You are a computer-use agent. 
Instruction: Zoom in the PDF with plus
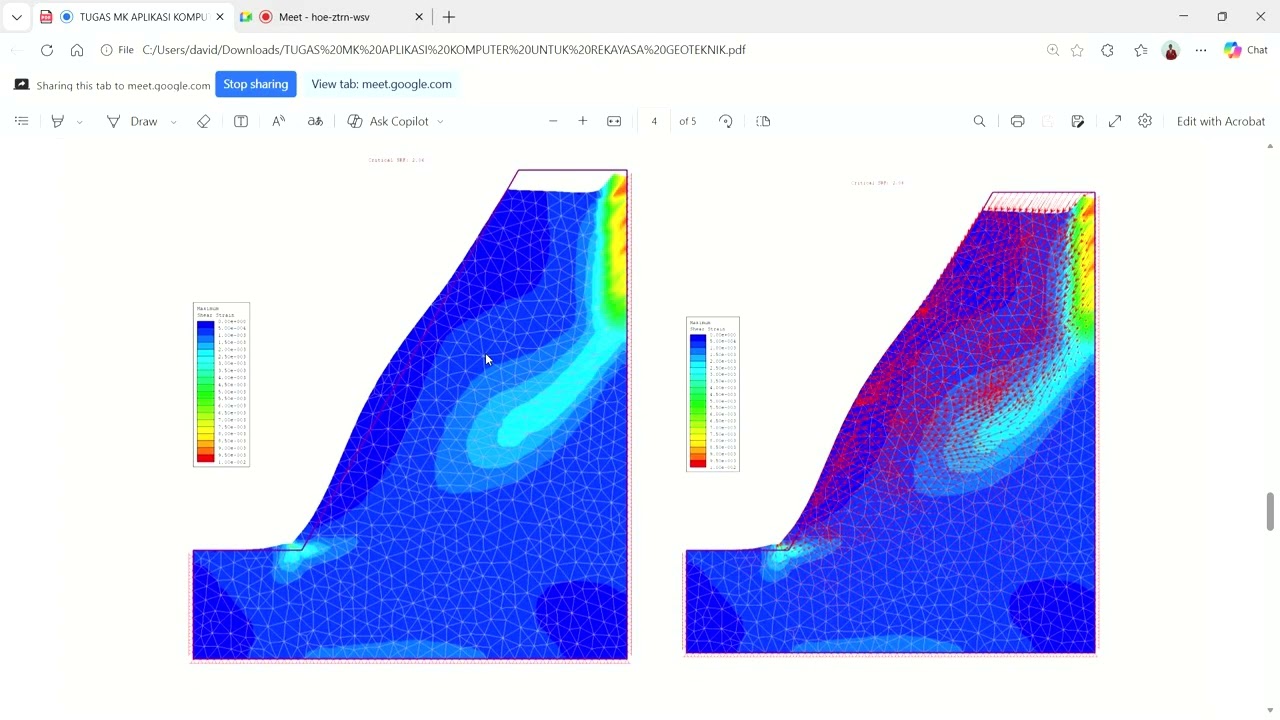point(583,121)
